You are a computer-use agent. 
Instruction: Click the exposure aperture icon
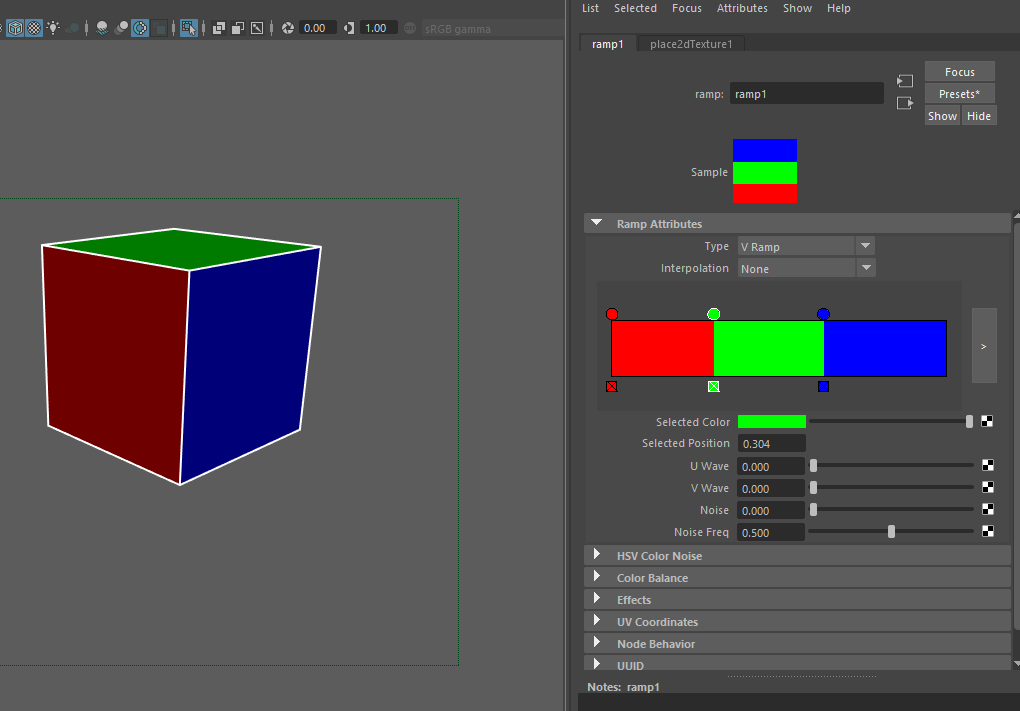tap(288, 28)
